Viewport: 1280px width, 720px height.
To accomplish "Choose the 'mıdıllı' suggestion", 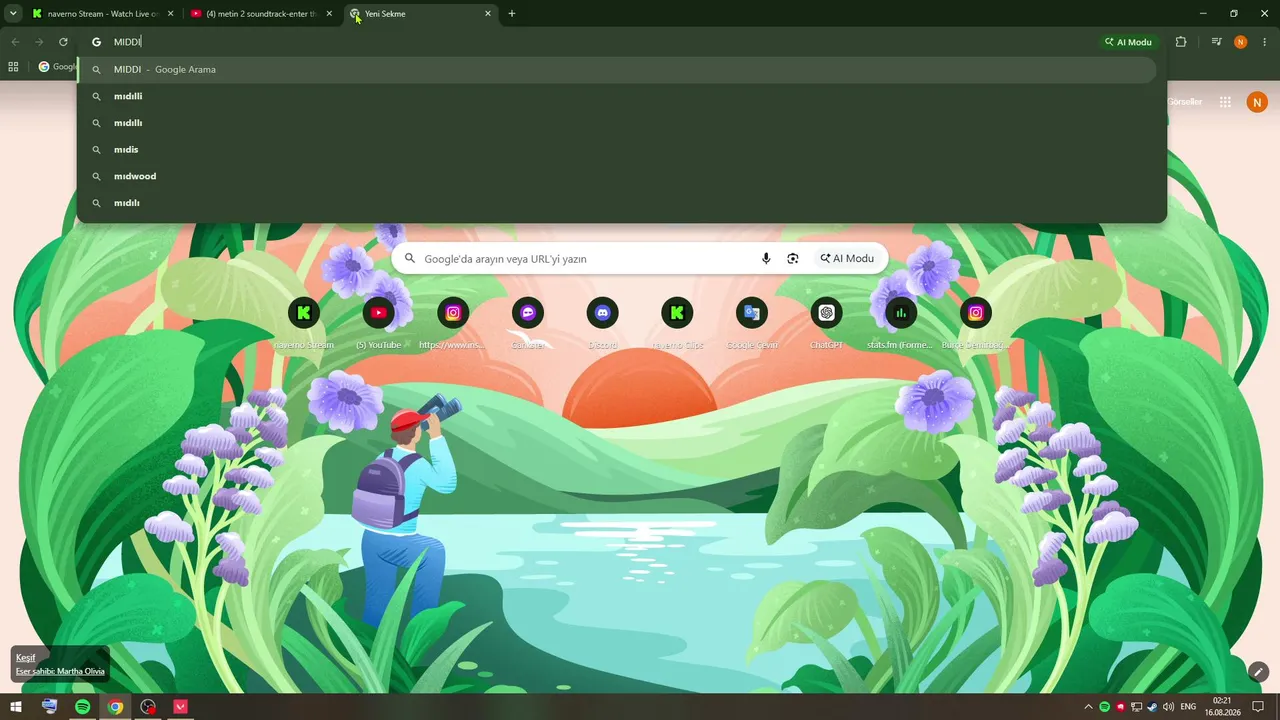I will [x=617, y=123].
